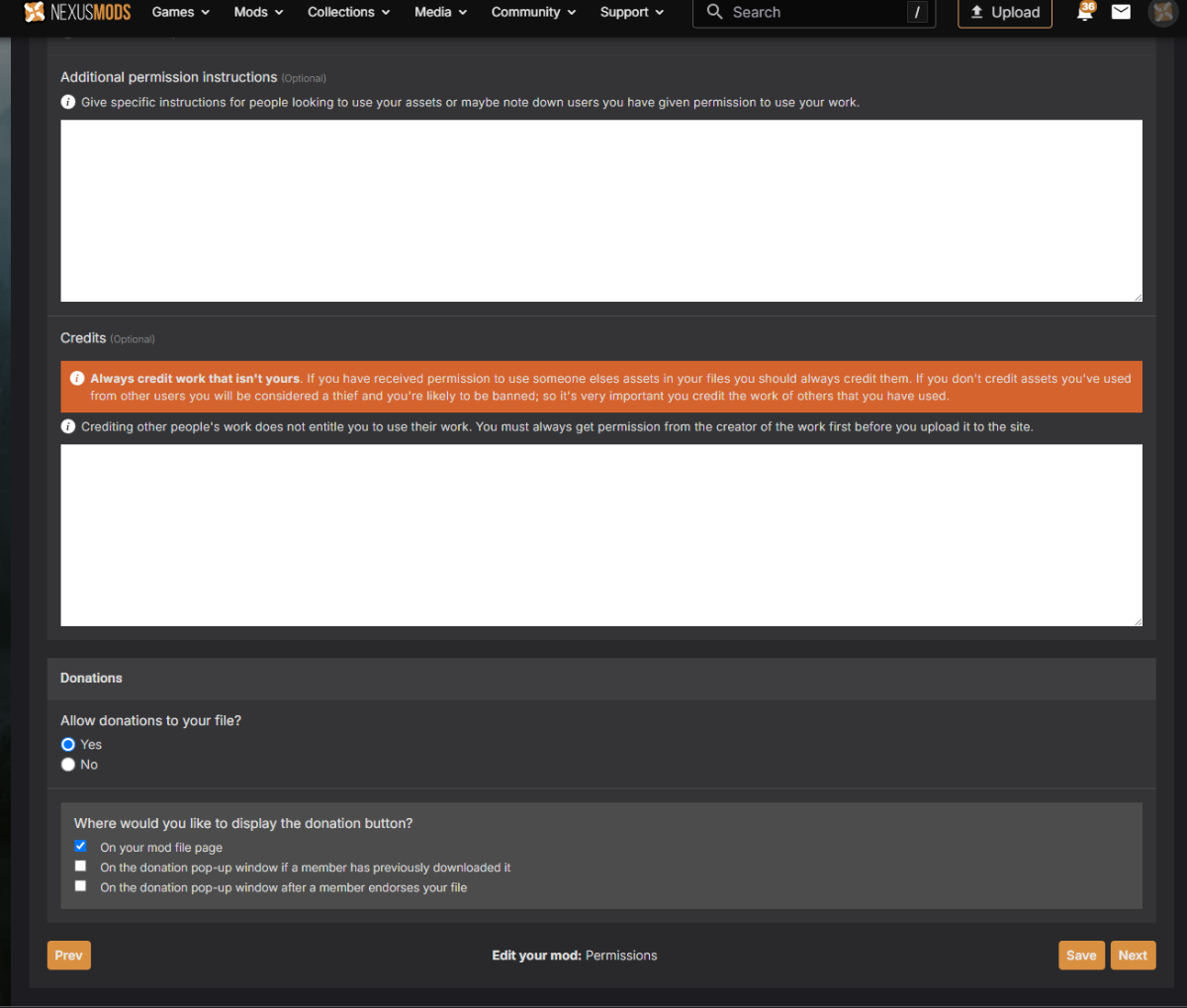The width and height of the screenshot is (1187, 1008).
Task: Grab the resize handle of Credits textarea
Action: pyautogui.click(x=1138, y=621)
